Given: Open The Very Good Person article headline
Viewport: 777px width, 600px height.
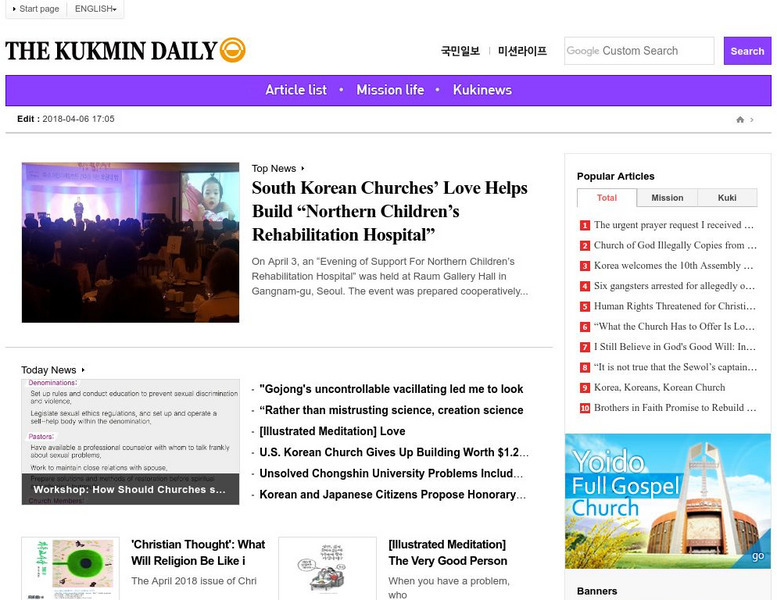Looking at the screenshot, I should pos(447,552).
